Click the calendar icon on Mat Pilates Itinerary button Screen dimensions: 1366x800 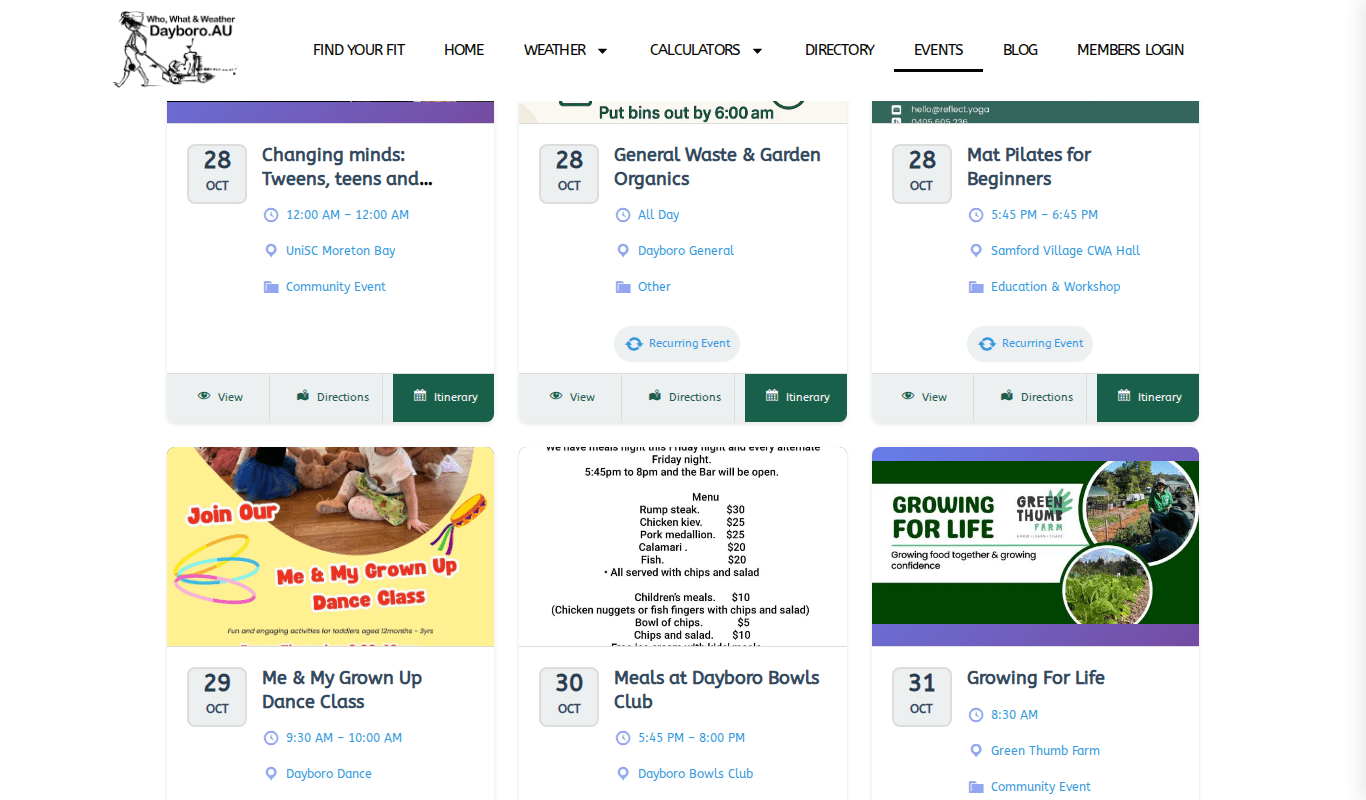1124,396
